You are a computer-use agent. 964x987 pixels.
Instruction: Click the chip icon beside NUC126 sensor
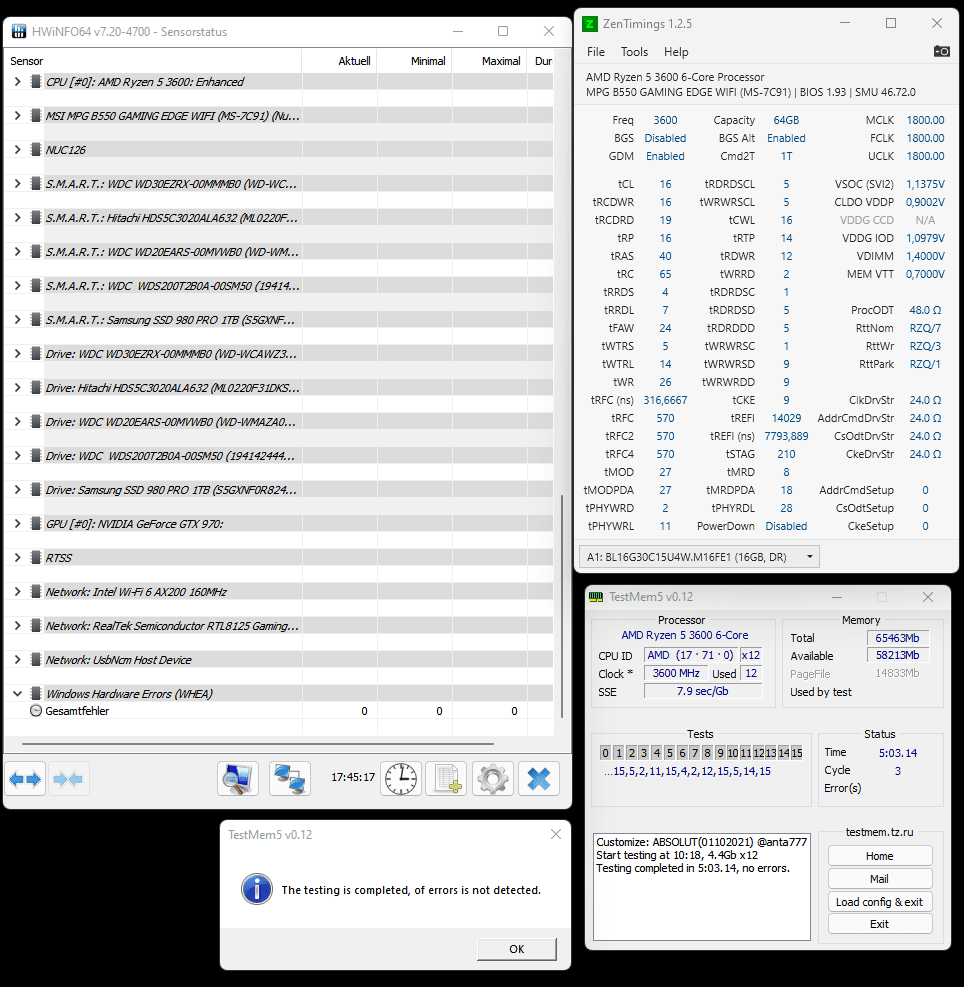click(x=36, y=149)
